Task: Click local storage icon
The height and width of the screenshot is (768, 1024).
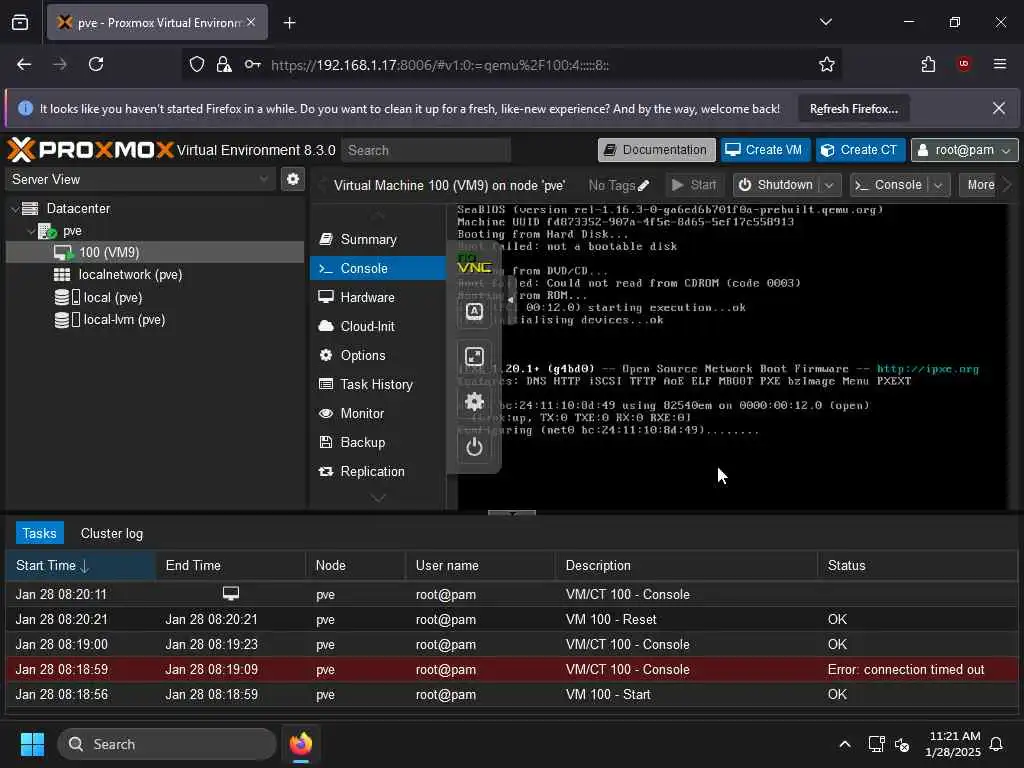Action: click(x=67, y=297)
